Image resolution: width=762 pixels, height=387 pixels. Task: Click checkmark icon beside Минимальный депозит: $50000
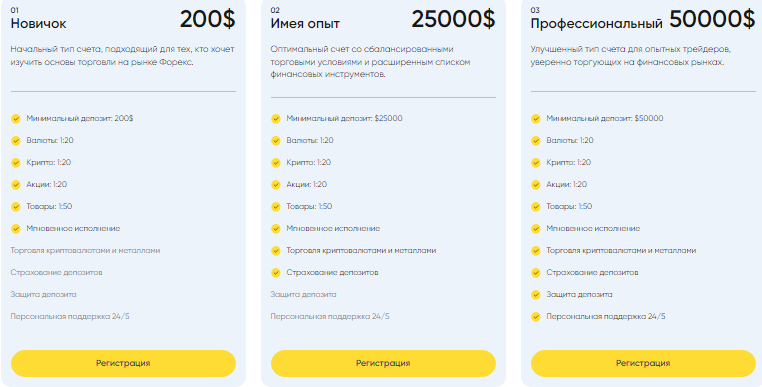tap(536, 119)
